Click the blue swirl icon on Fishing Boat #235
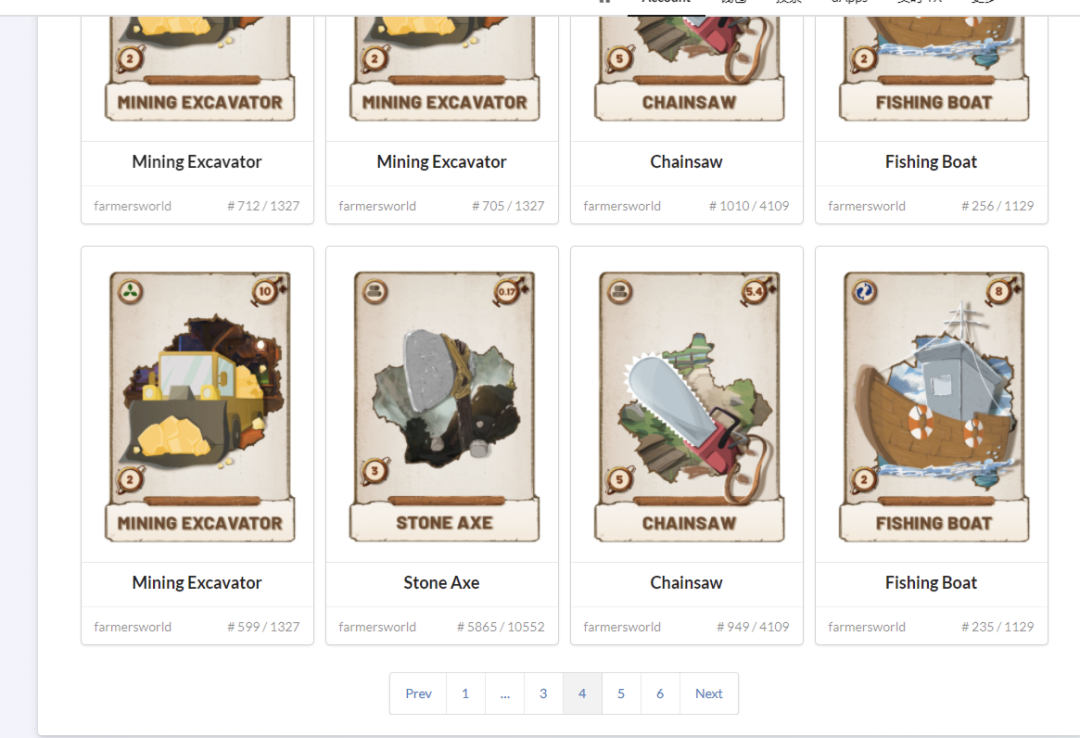The image size is (1080, 738). tap(864, 291)
